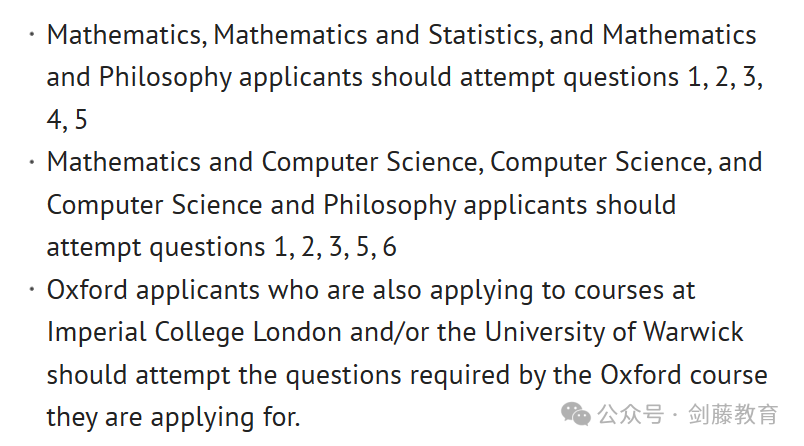Click 'Imperial College London' text

click(194, 333)
